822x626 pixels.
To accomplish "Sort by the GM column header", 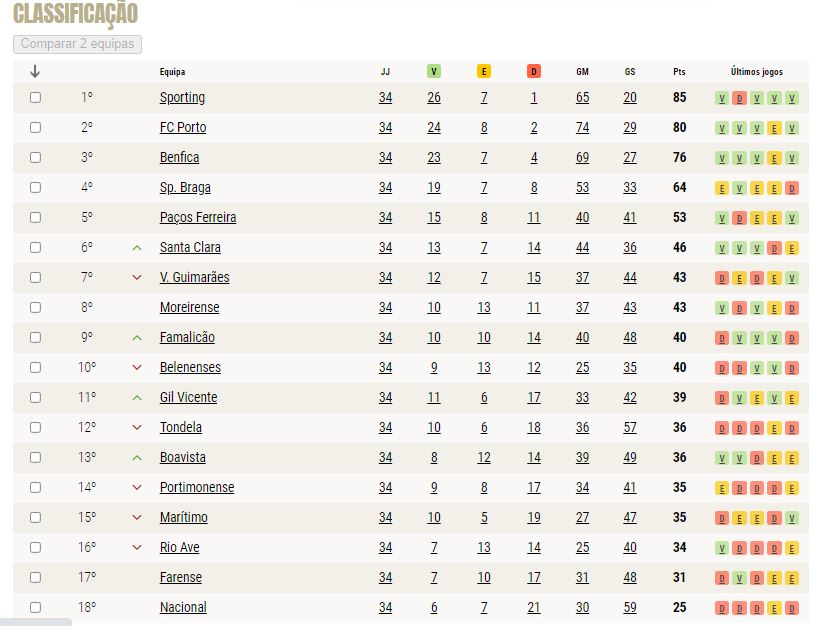I will point(582,72).
